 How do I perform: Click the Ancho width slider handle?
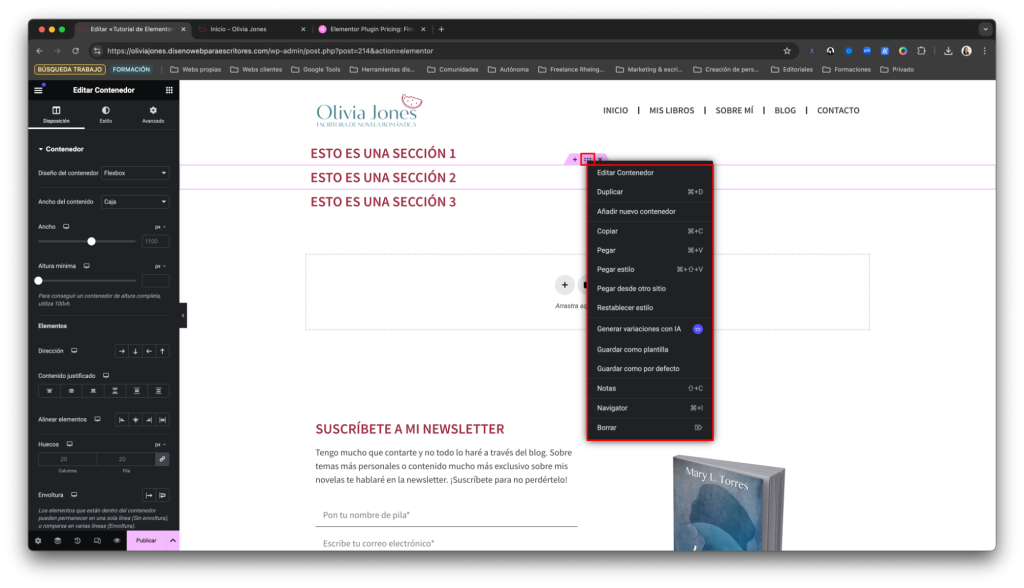pyautogui.click(x=92, y=241)
